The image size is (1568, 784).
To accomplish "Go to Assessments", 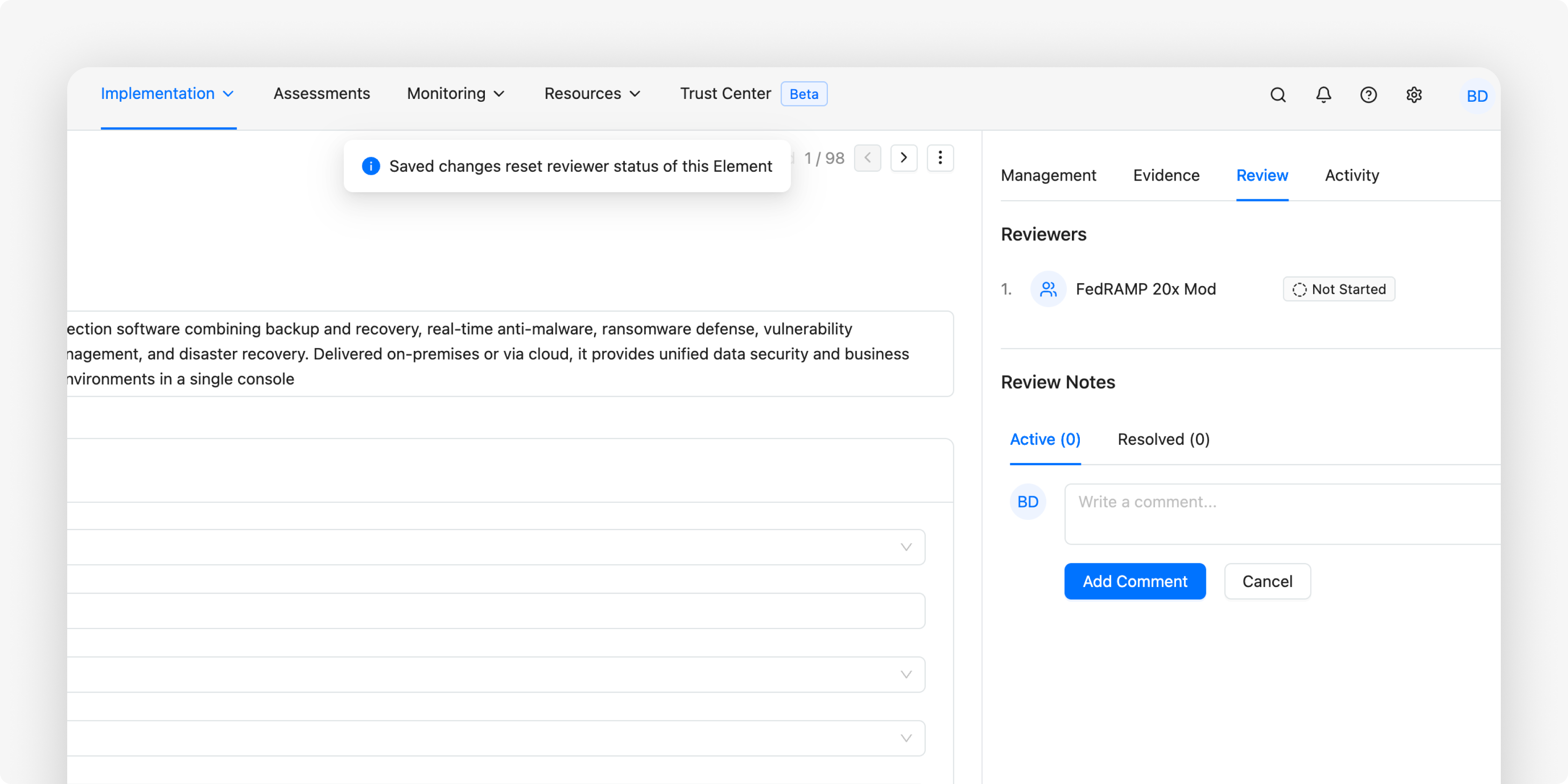I will 322,94.
